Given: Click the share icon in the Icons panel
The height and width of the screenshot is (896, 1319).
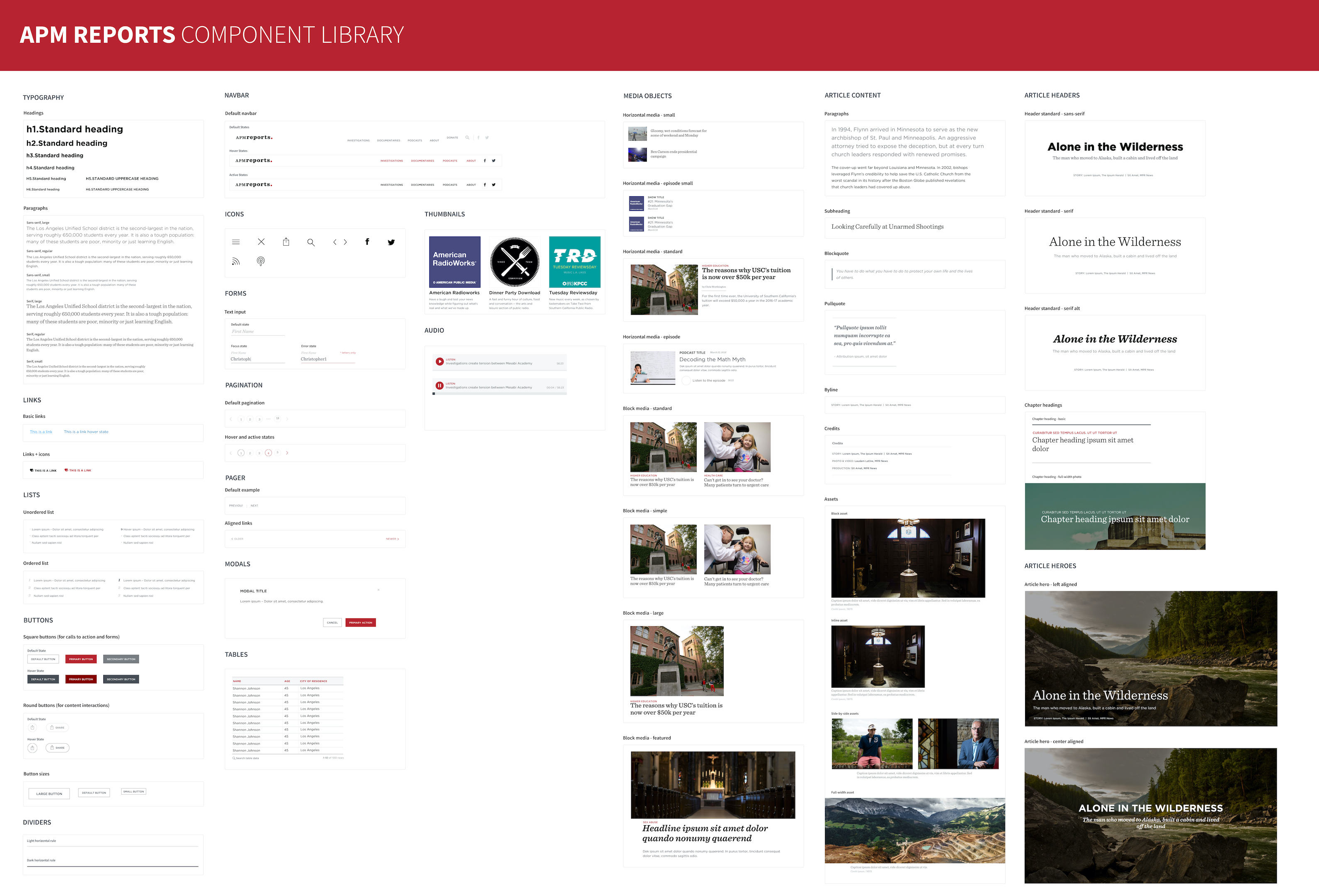Looking at the screenshot, I should (286, 242).
